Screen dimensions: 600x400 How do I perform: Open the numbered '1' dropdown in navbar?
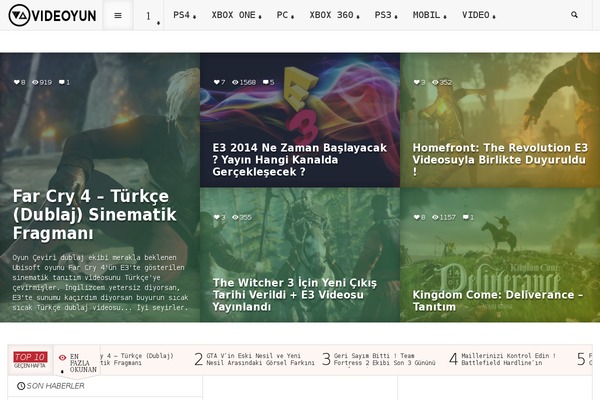point(148,16)
